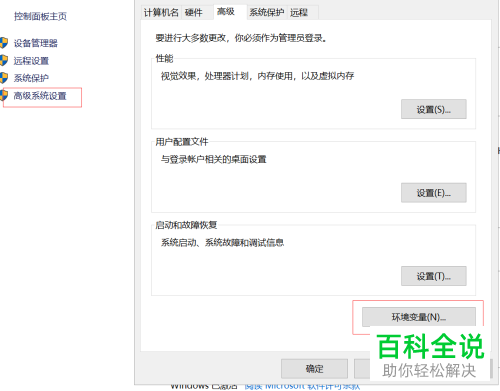Click text 视觉效果，处理器计划，内存使用，以及虚拟内存

pyautogui.click(x=257, y=76)
